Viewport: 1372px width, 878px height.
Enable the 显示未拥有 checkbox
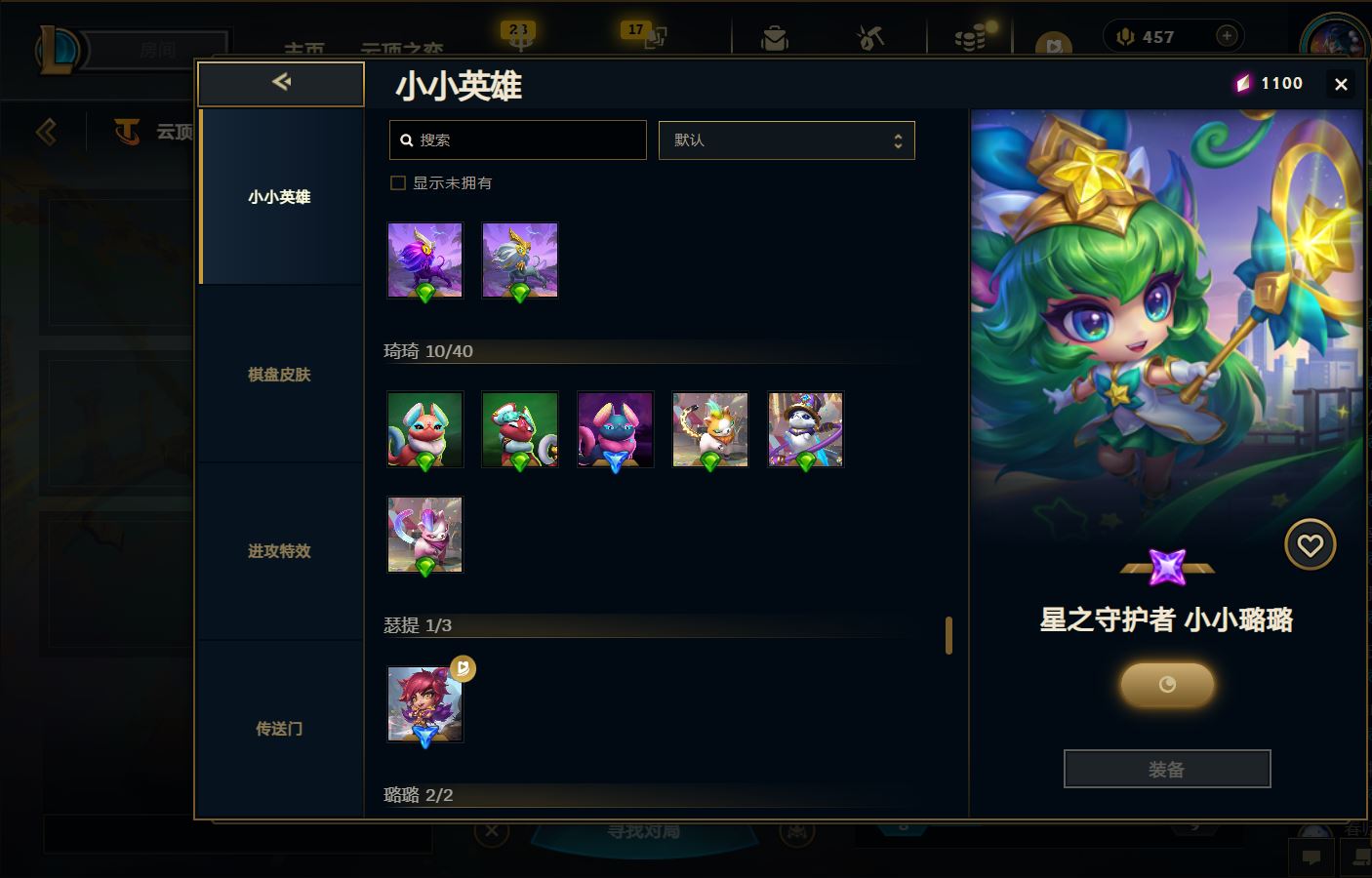pos(398,182)
